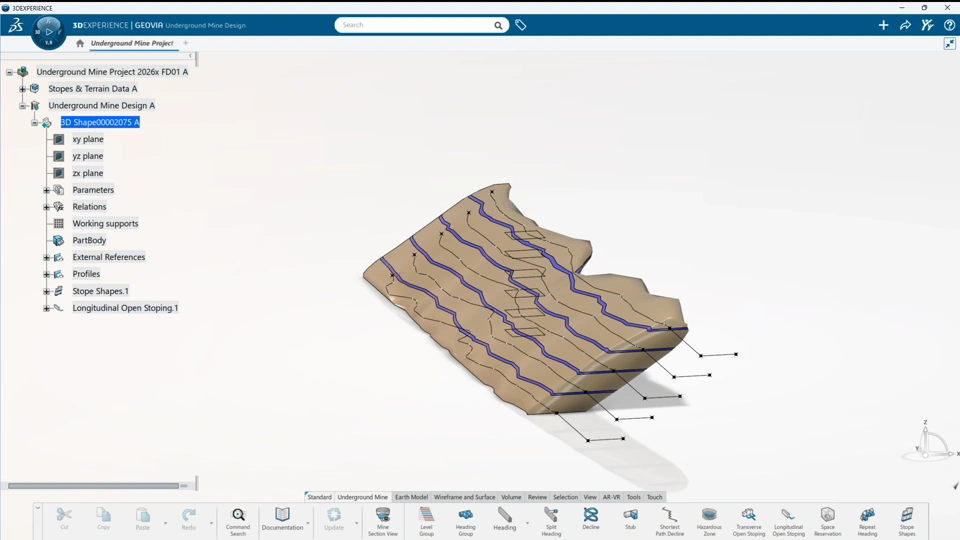
Task: Switch to the Volume tab
Action: [x=511, y=497]
